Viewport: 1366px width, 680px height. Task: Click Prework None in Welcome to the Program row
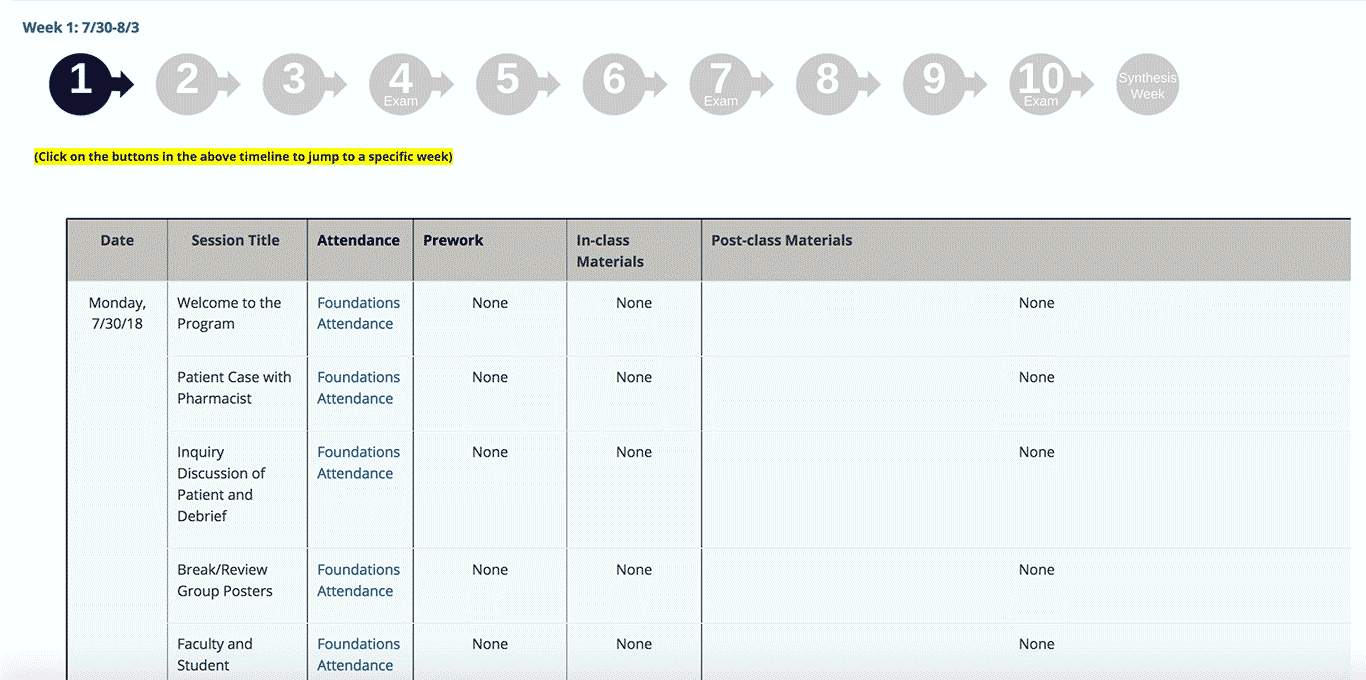click(490, 303)
